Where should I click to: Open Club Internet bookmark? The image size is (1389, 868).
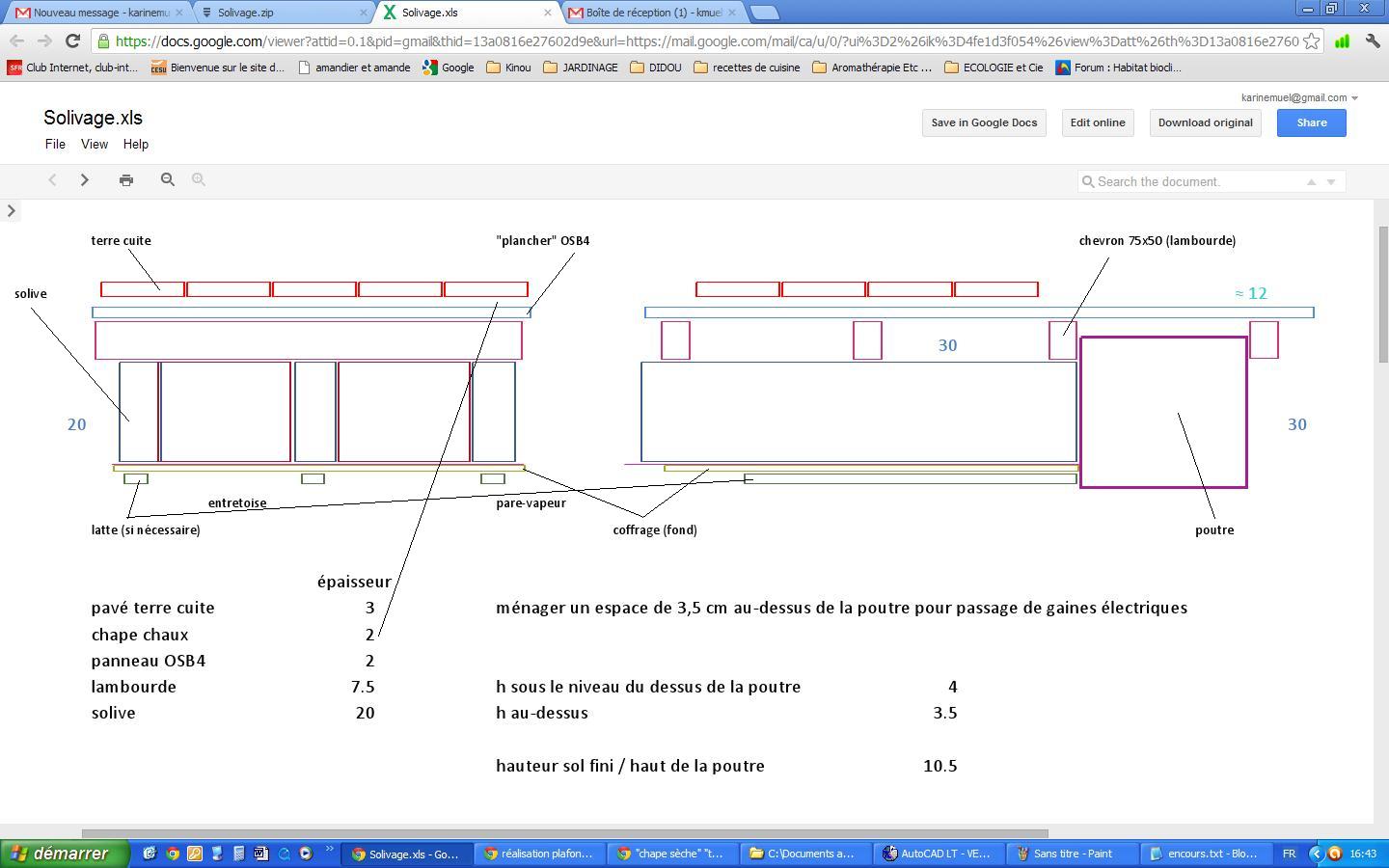click(73, 68)
